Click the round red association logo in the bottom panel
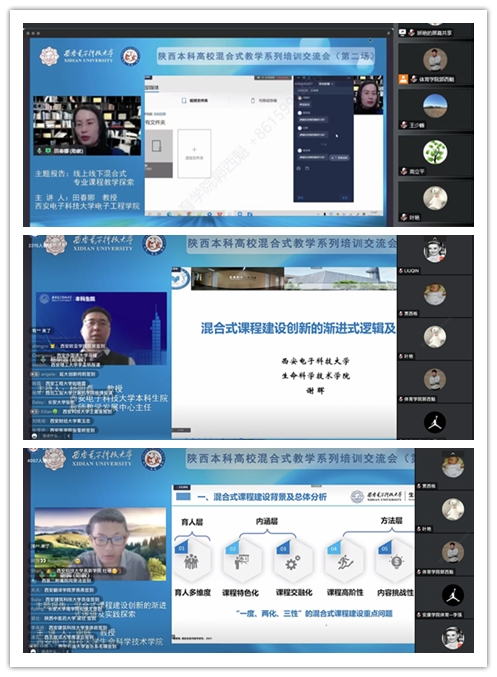497x677 pixels. pyautogui.click(x=153, y=459)
